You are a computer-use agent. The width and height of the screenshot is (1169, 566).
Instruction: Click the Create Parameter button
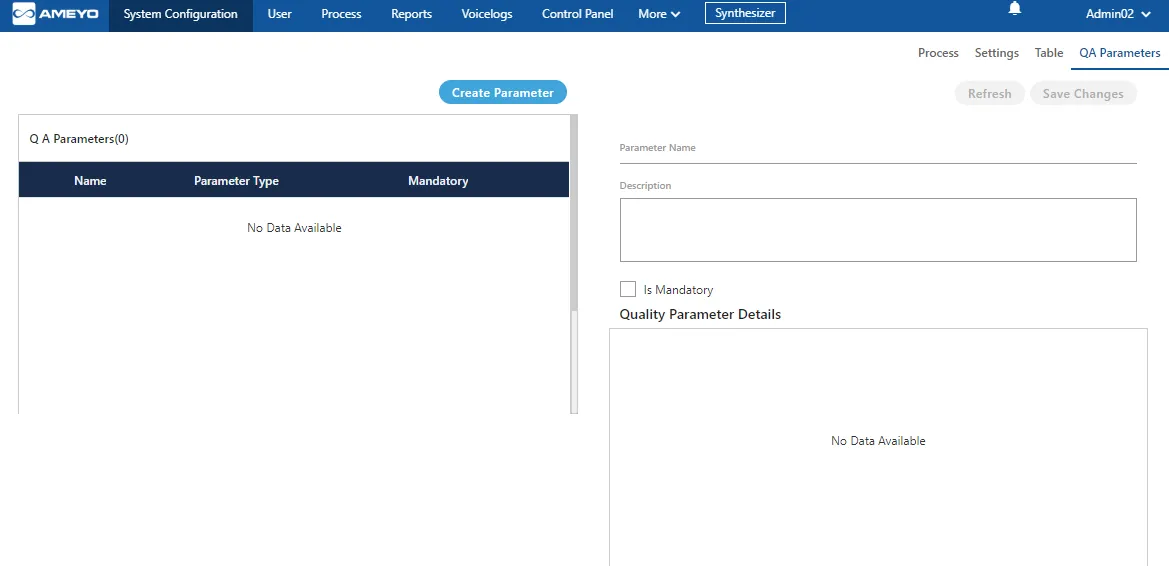point(503,92)
